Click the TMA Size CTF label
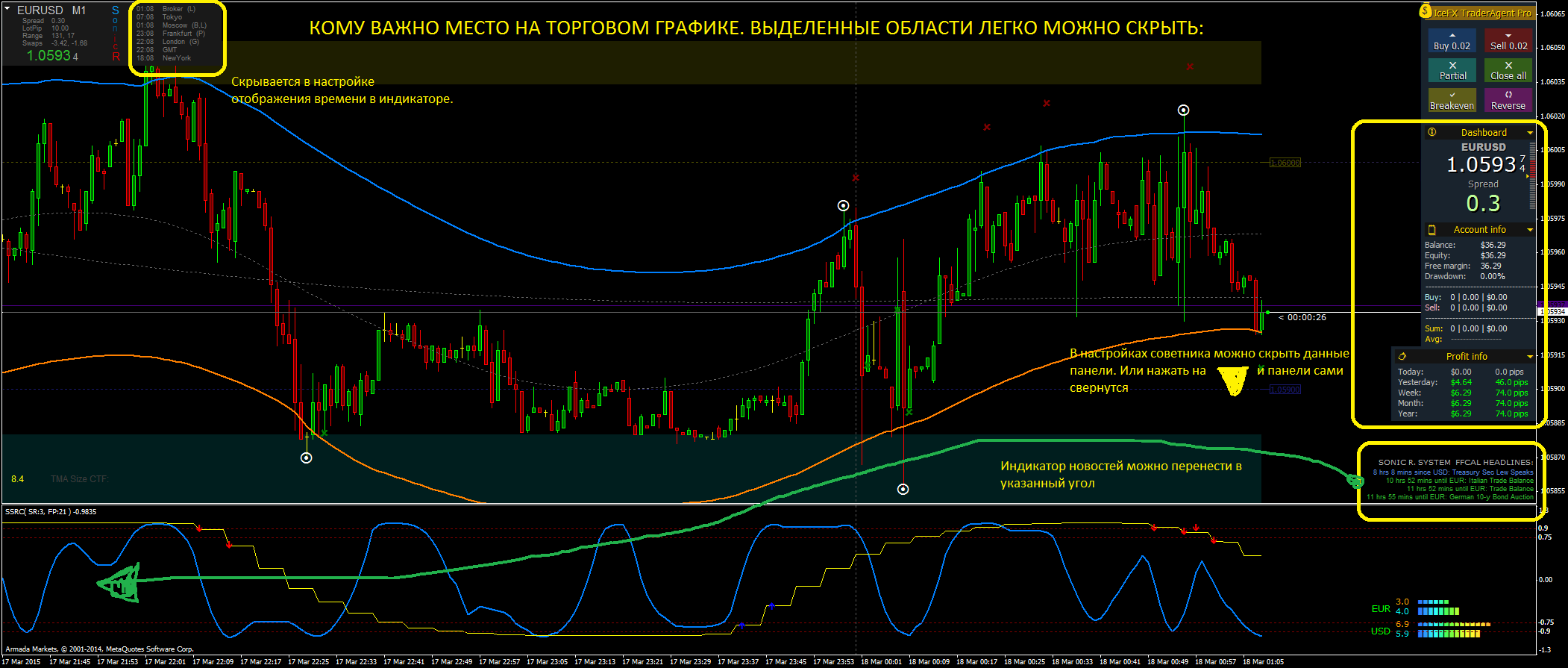The image size is (1568, 668). (x=79, y=479)
